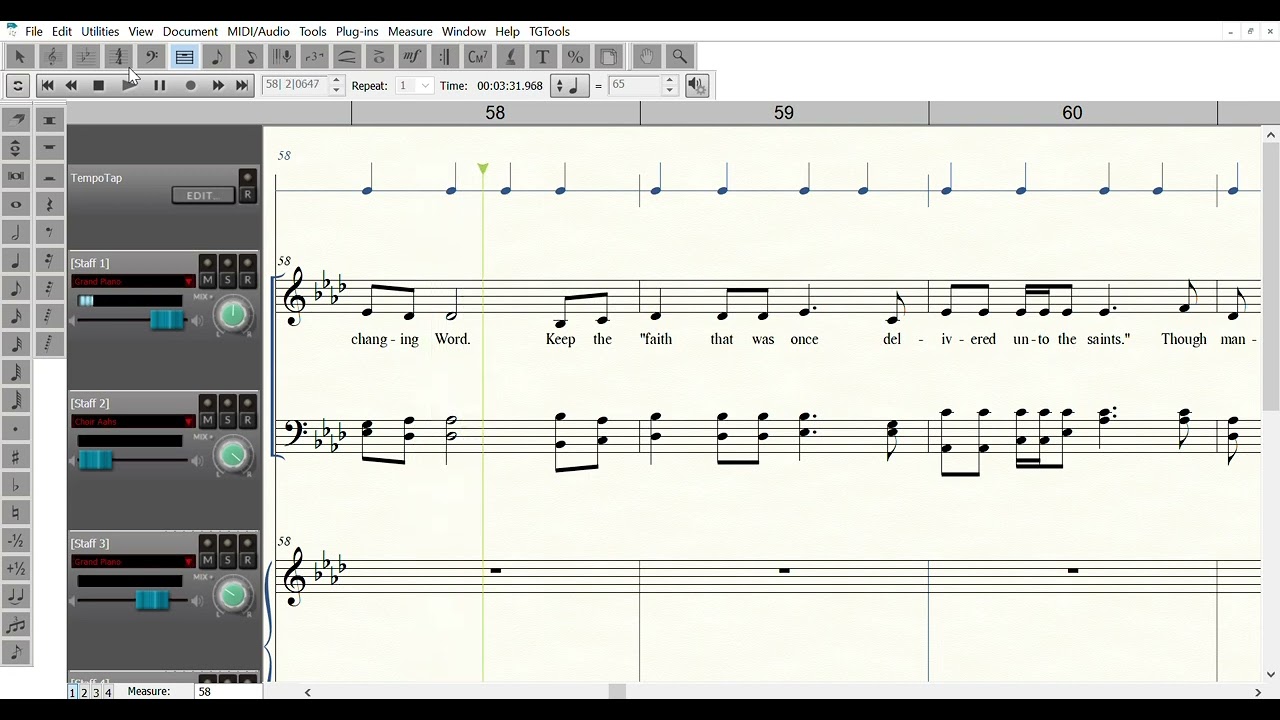Select the Time Signature tool

coord(118,57)
